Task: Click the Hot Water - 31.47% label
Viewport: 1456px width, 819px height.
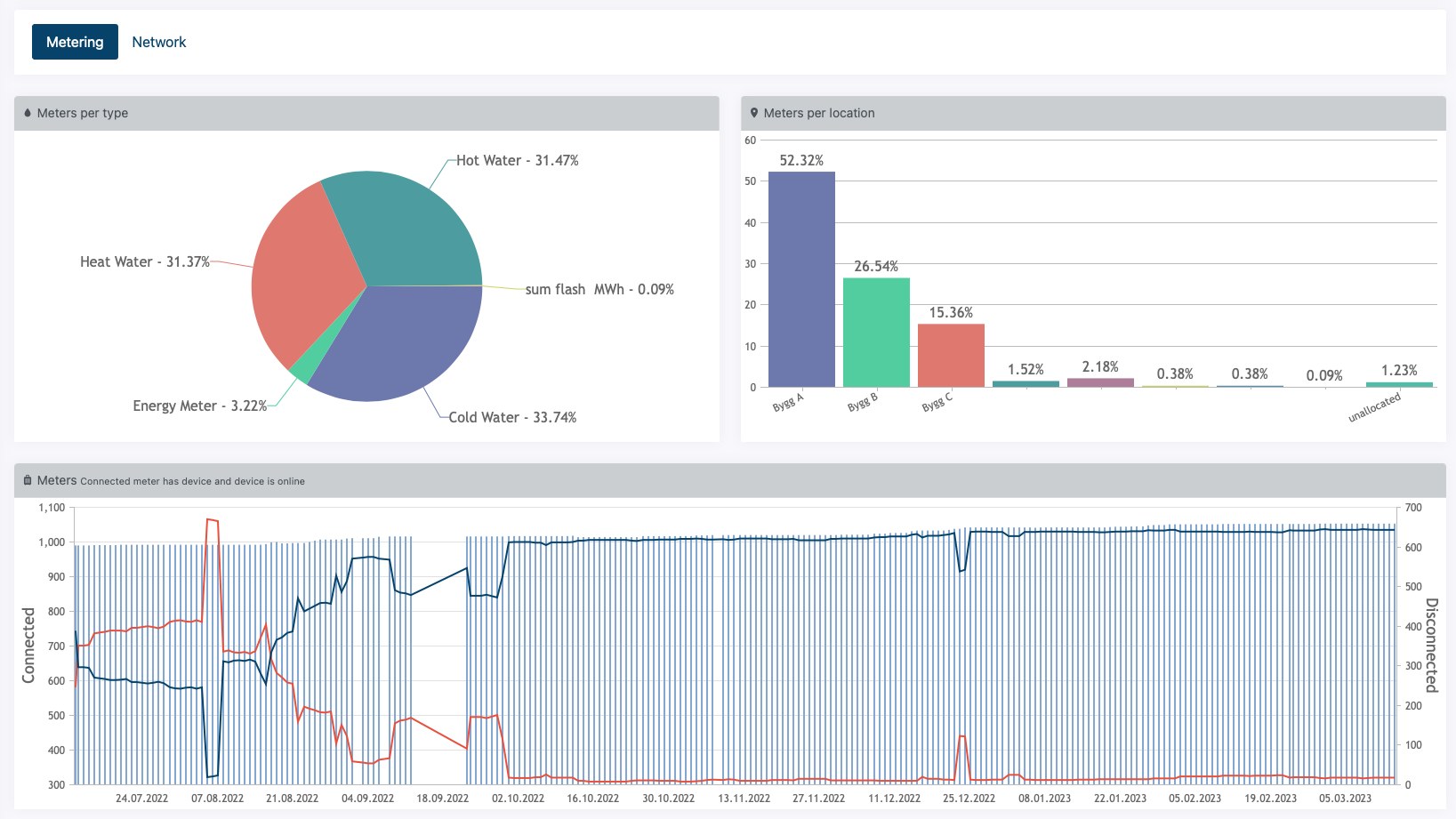Action: tap(518, 160)
